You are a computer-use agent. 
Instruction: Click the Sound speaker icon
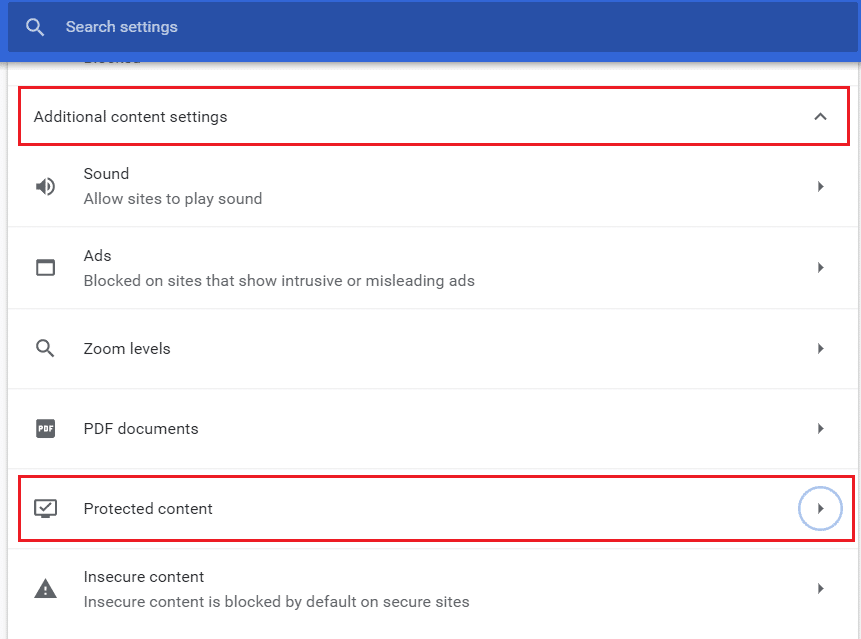tap(46, 186)
